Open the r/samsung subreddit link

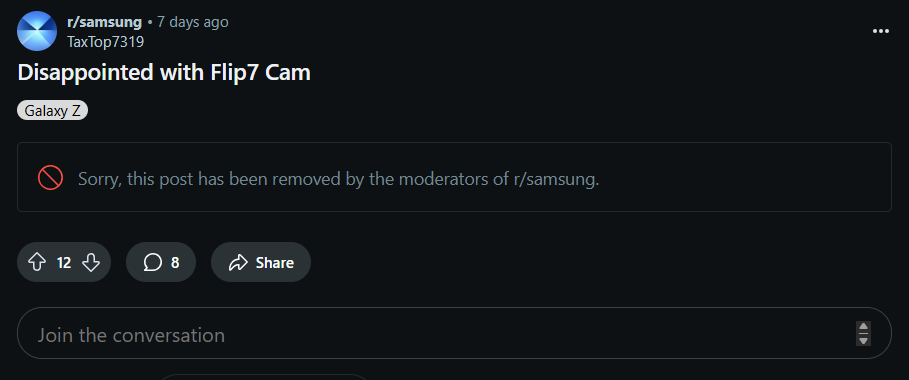[x=104, y=22]
